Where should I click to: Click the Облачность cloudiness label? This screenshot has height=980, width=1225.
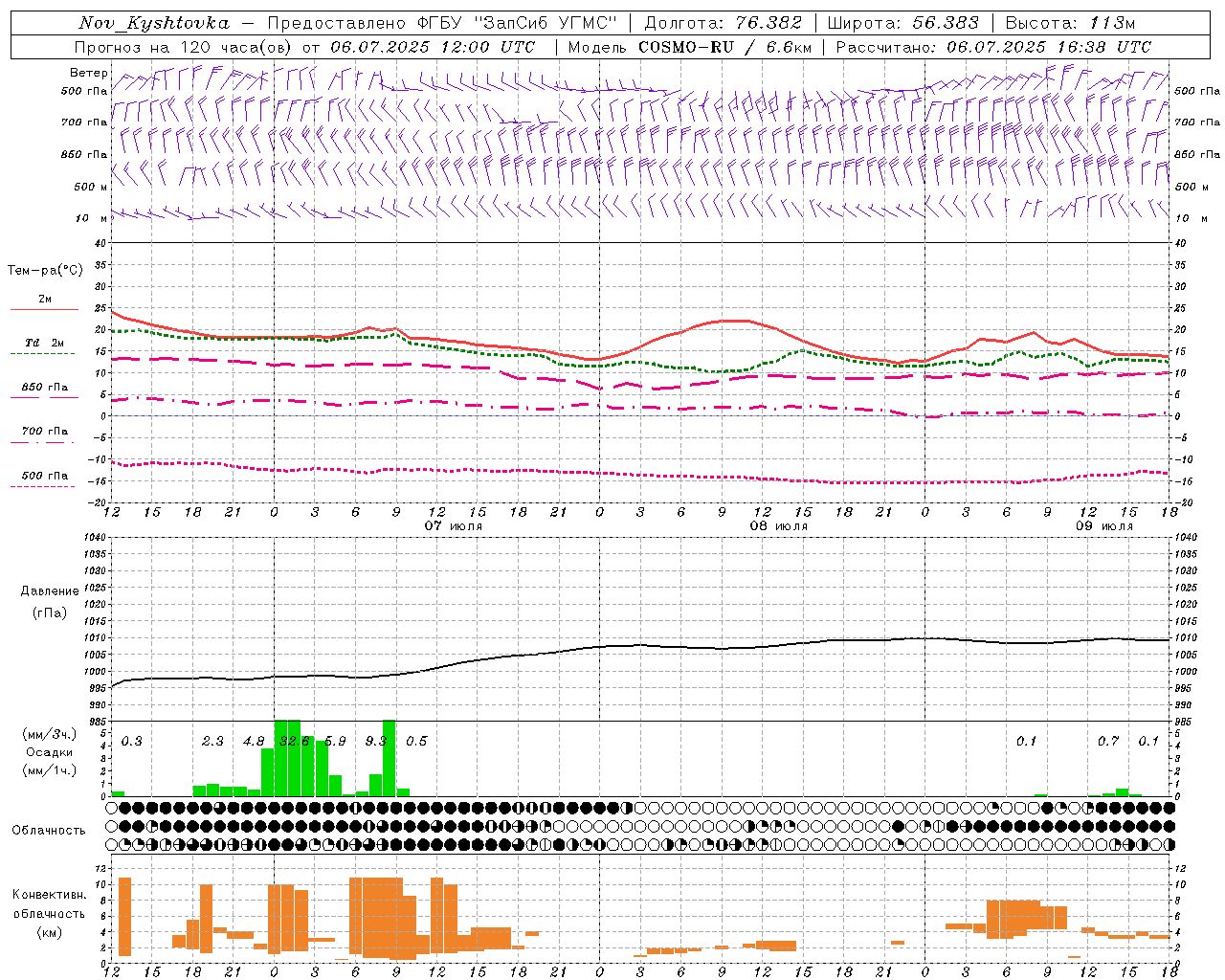[x=49, y=831]
